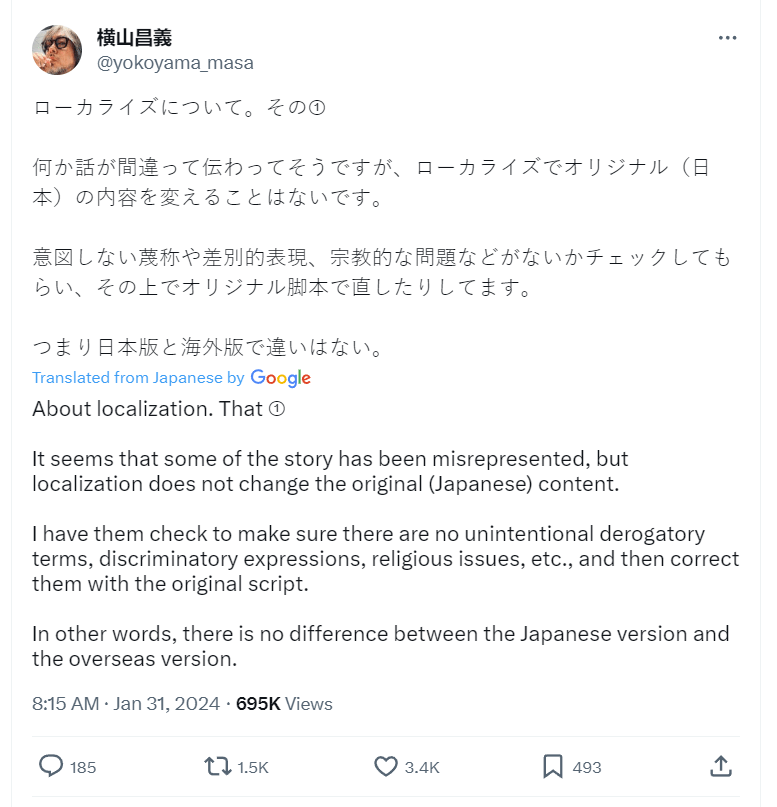
Task: Click the Japanese line つまり日本版と海外版で違いはない
Action: pyautogui.click(x=208, y=349)
